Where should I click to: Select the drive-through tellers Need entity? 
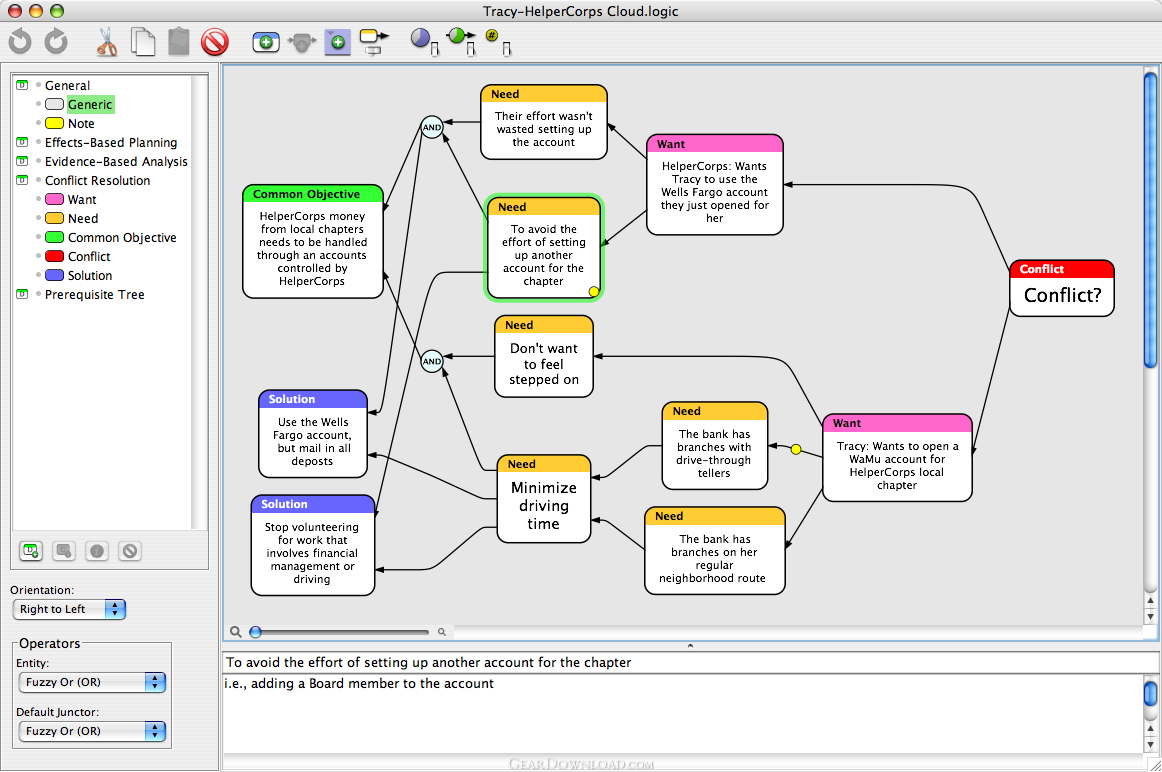point(714,446)
